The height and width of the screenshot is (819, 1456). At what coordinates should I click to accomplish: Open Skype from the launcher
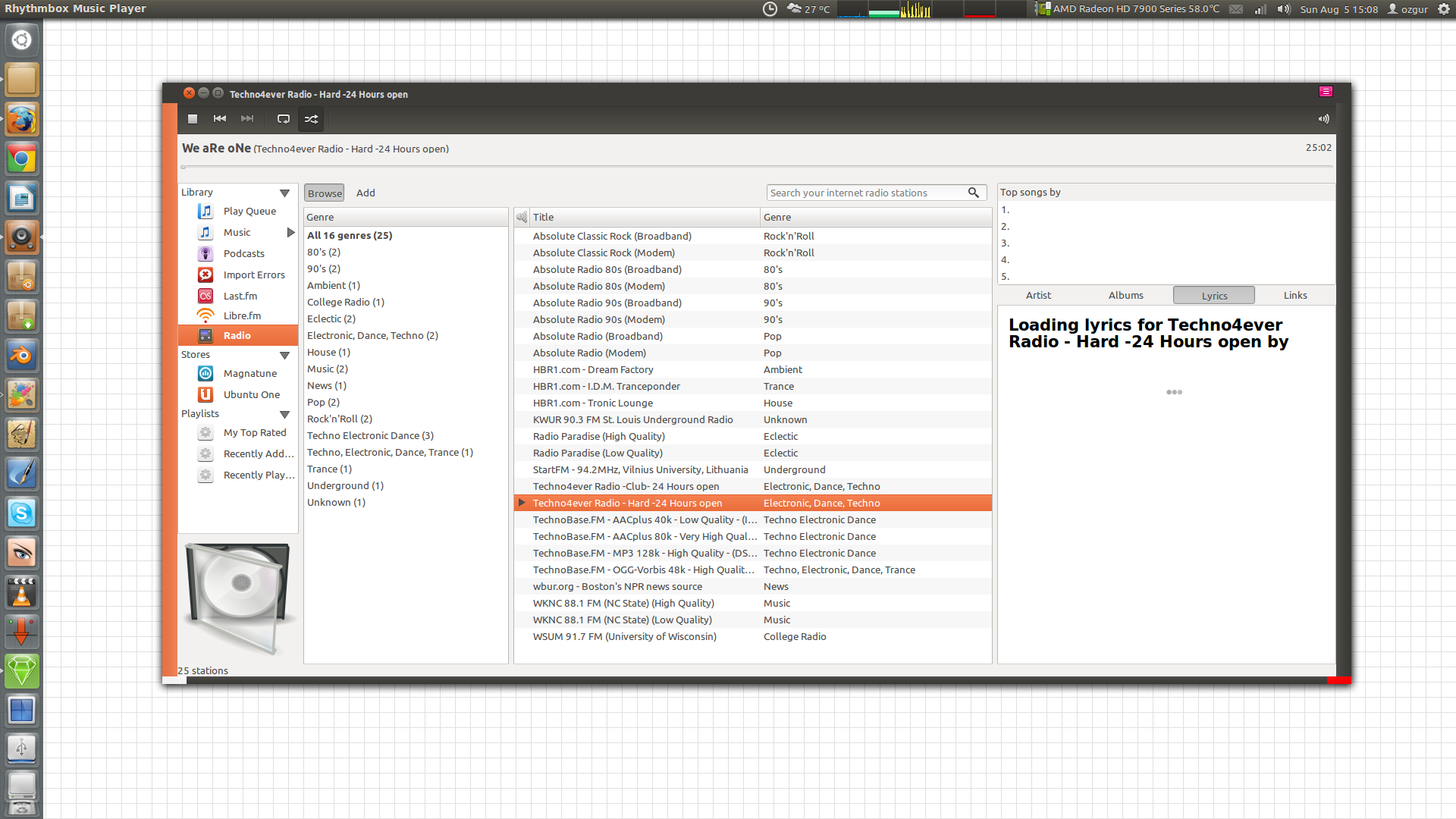21,514
